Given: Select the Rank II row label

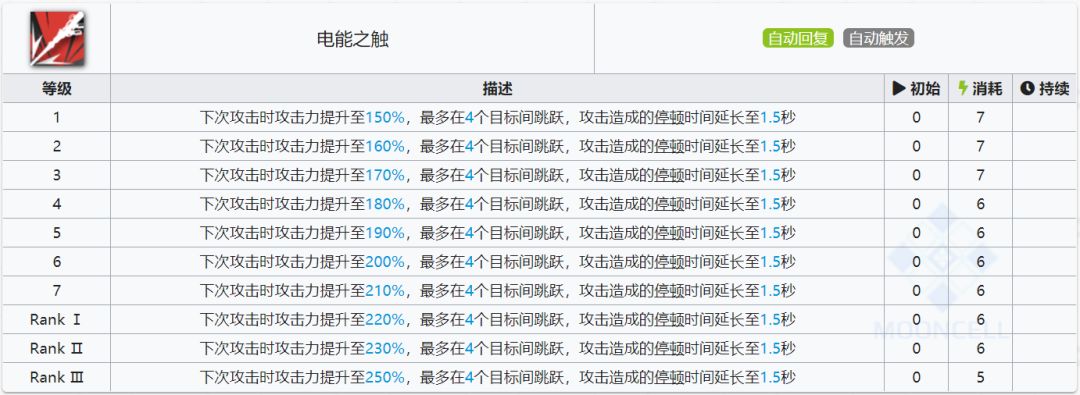Looking at the screenshot, I should pyautogui.click(x=56, y=348).
